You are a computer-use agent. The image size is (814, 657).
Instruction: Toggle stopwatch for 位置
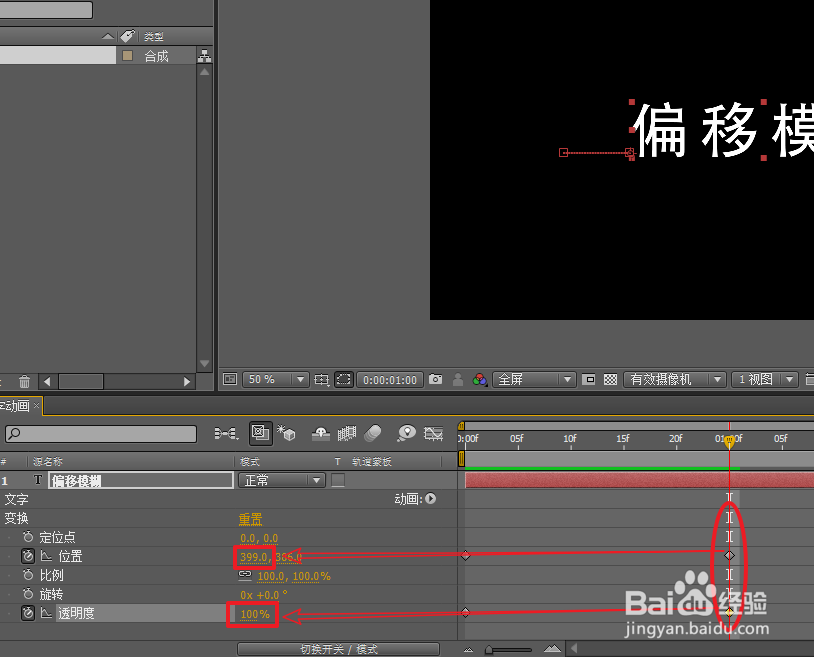[28, 556]
